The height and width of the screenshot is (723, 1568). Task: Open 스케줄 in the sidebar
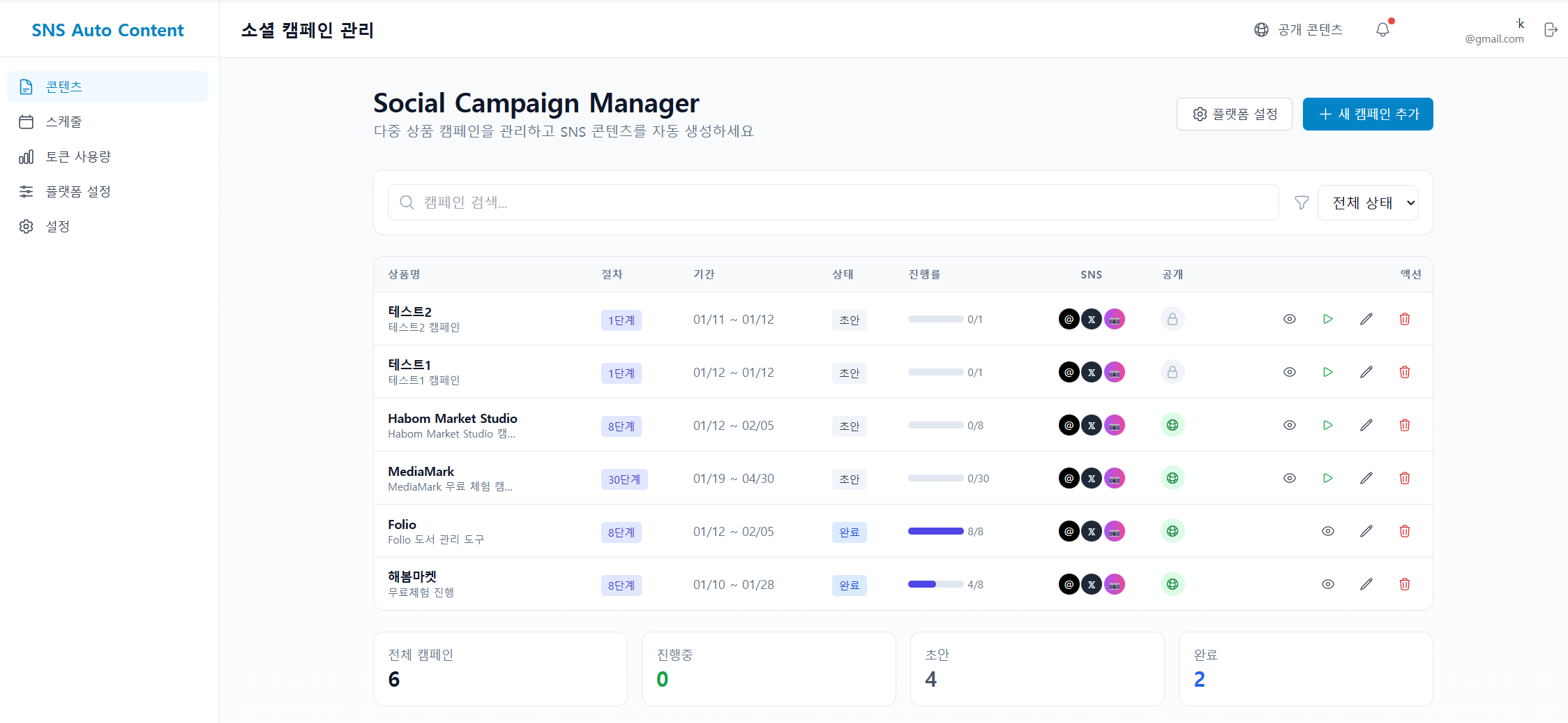64,121
